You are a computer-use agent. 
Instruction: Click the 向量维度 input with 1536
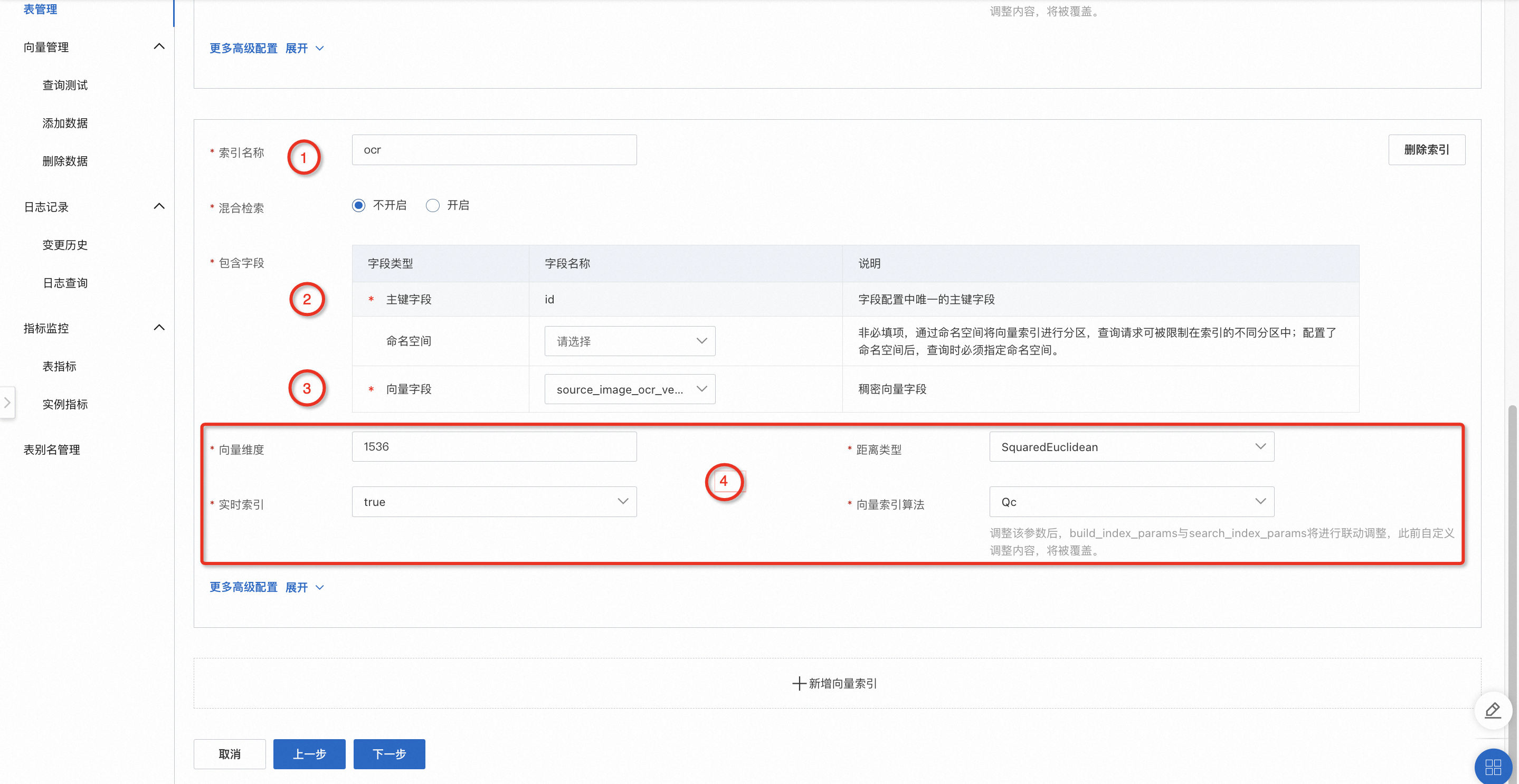[x=493, y=447]
